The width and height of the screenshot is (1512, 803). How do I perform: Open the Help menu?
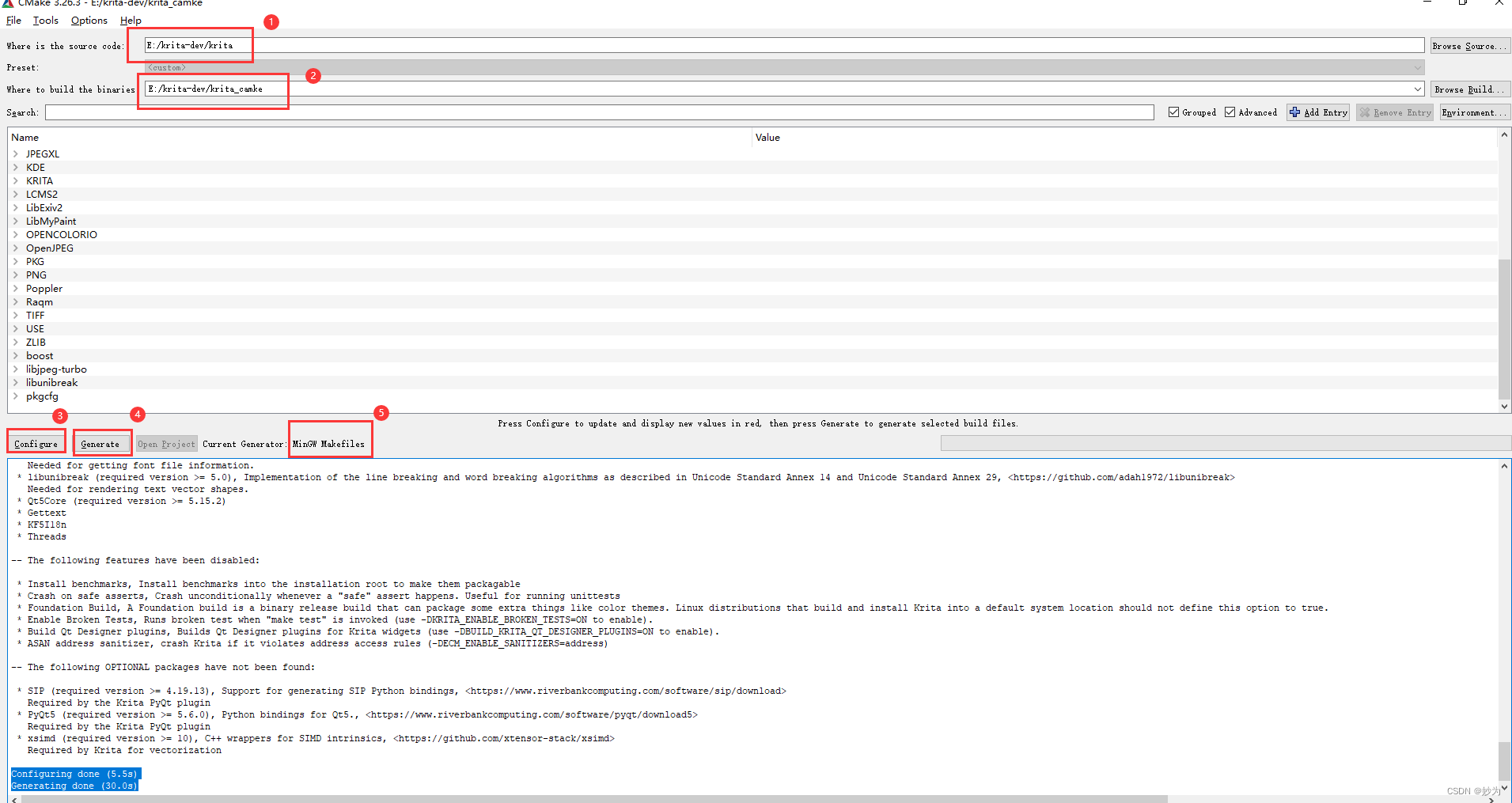[131, 21]
